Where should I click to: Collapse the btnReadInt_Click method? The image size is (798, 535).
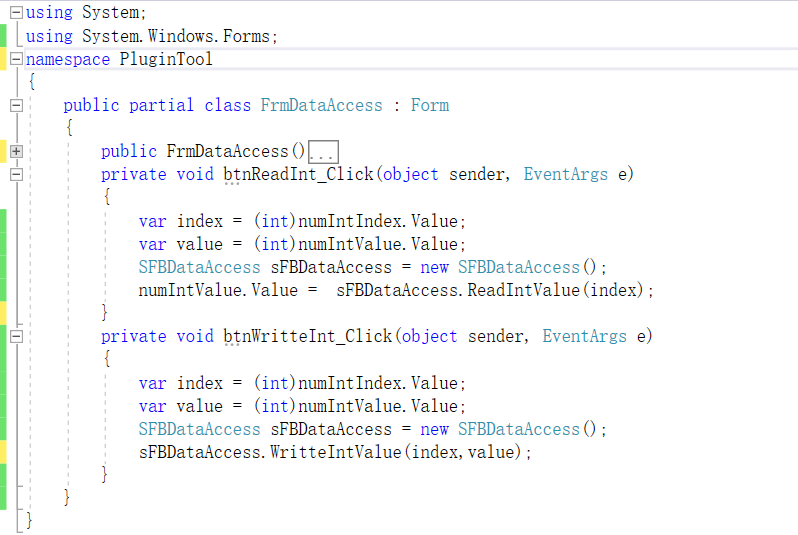click(16, 175)
